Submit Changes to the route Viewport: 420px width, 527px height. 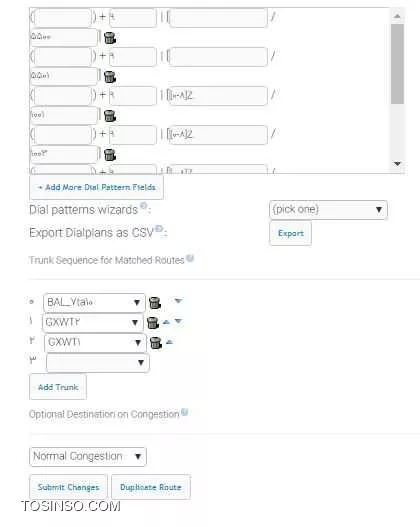(69, 487)
